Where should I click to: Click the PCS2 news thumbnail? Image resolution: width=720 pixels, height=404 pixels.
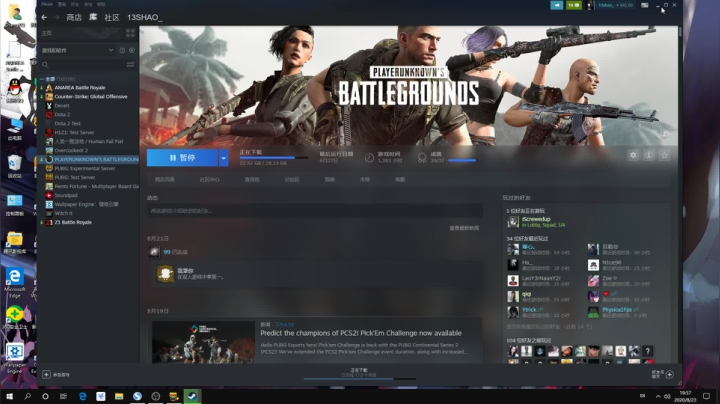pos(203,342)
